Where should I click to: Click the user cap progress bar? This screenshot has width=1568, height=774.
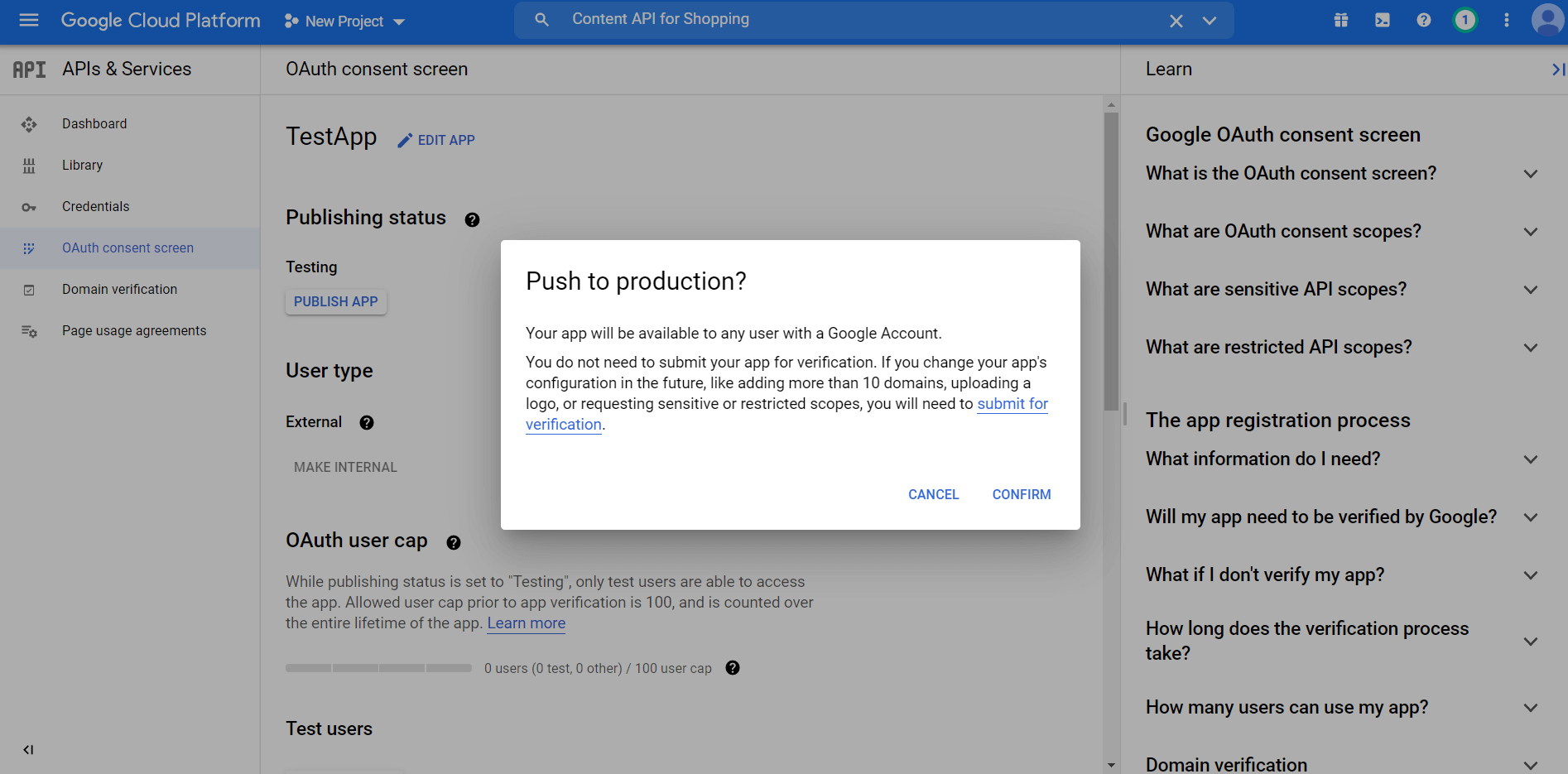tap(379, 668)
